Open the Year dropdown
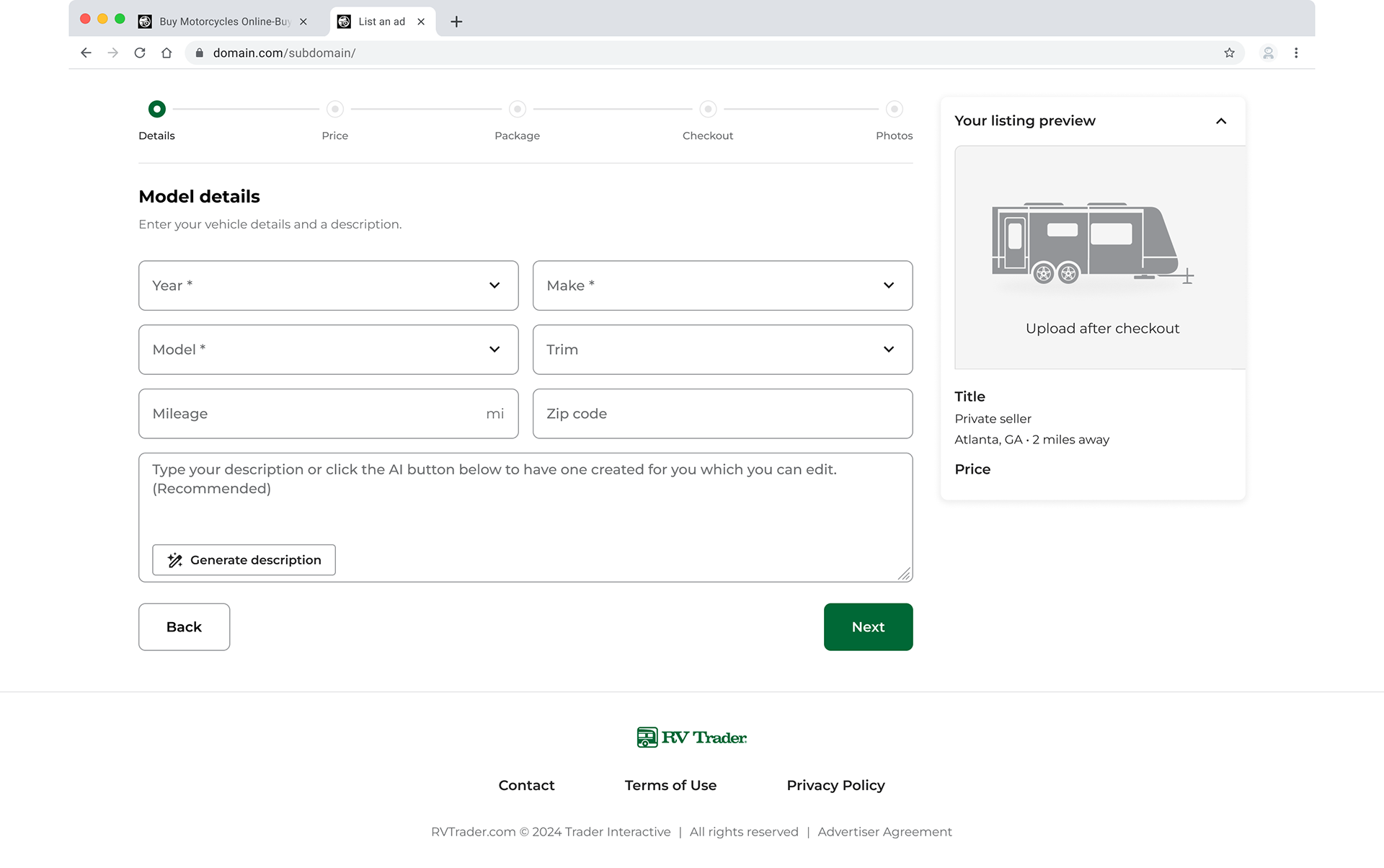 [328, 285]
